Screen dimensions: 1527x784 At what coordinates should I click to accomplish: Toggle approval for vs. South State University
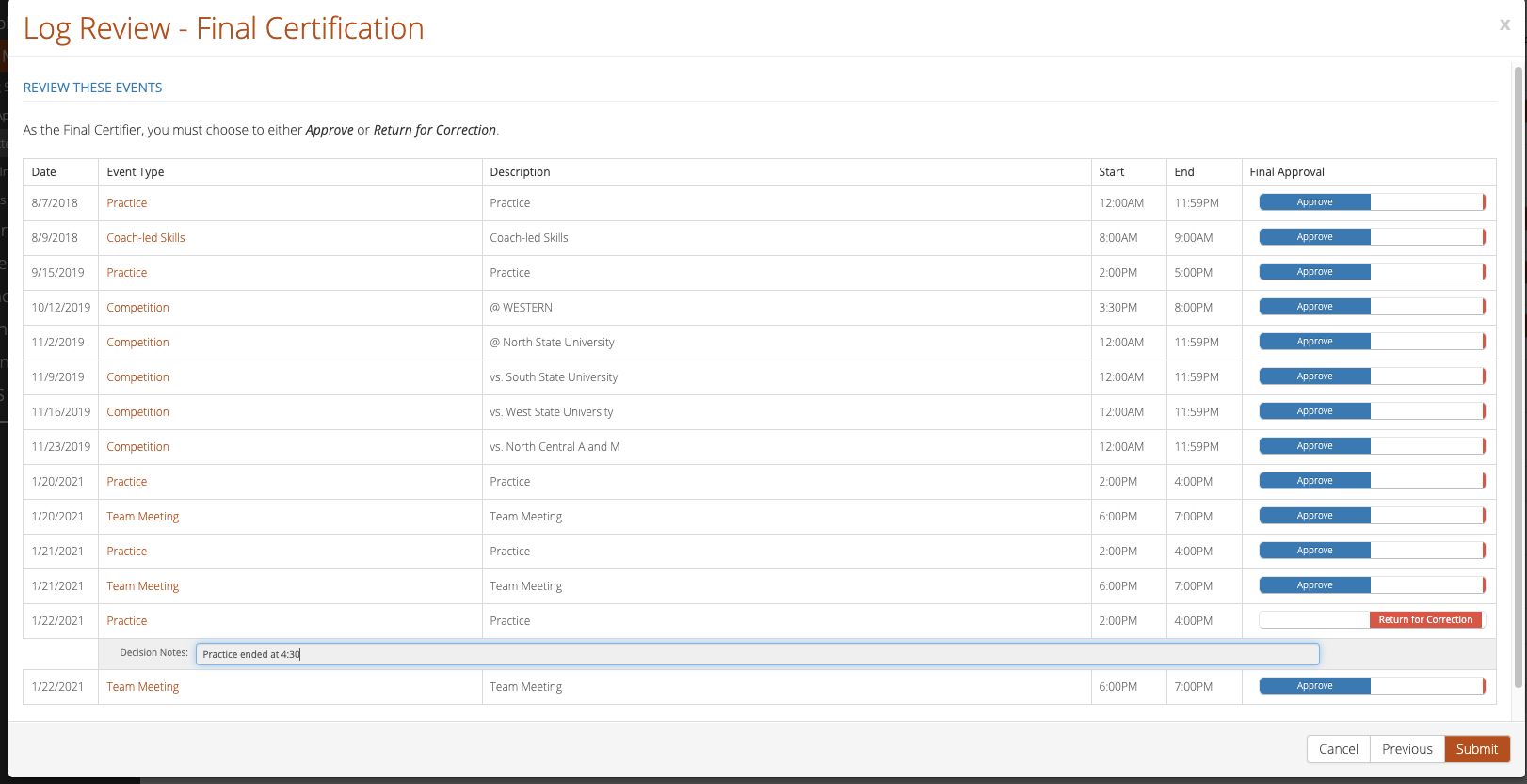pyautogui.click(x=1372, y=376)
